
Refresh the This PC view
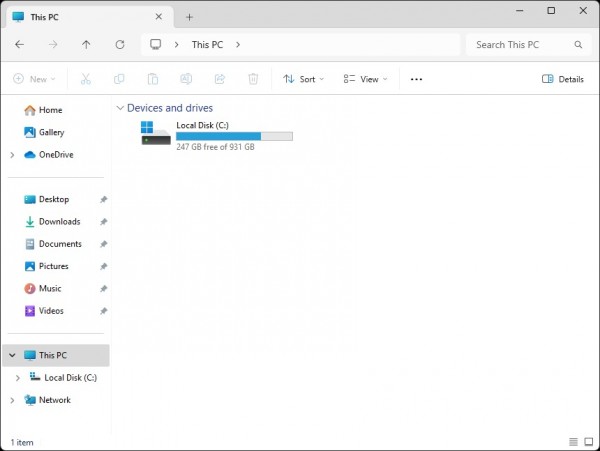click(120, 45)
